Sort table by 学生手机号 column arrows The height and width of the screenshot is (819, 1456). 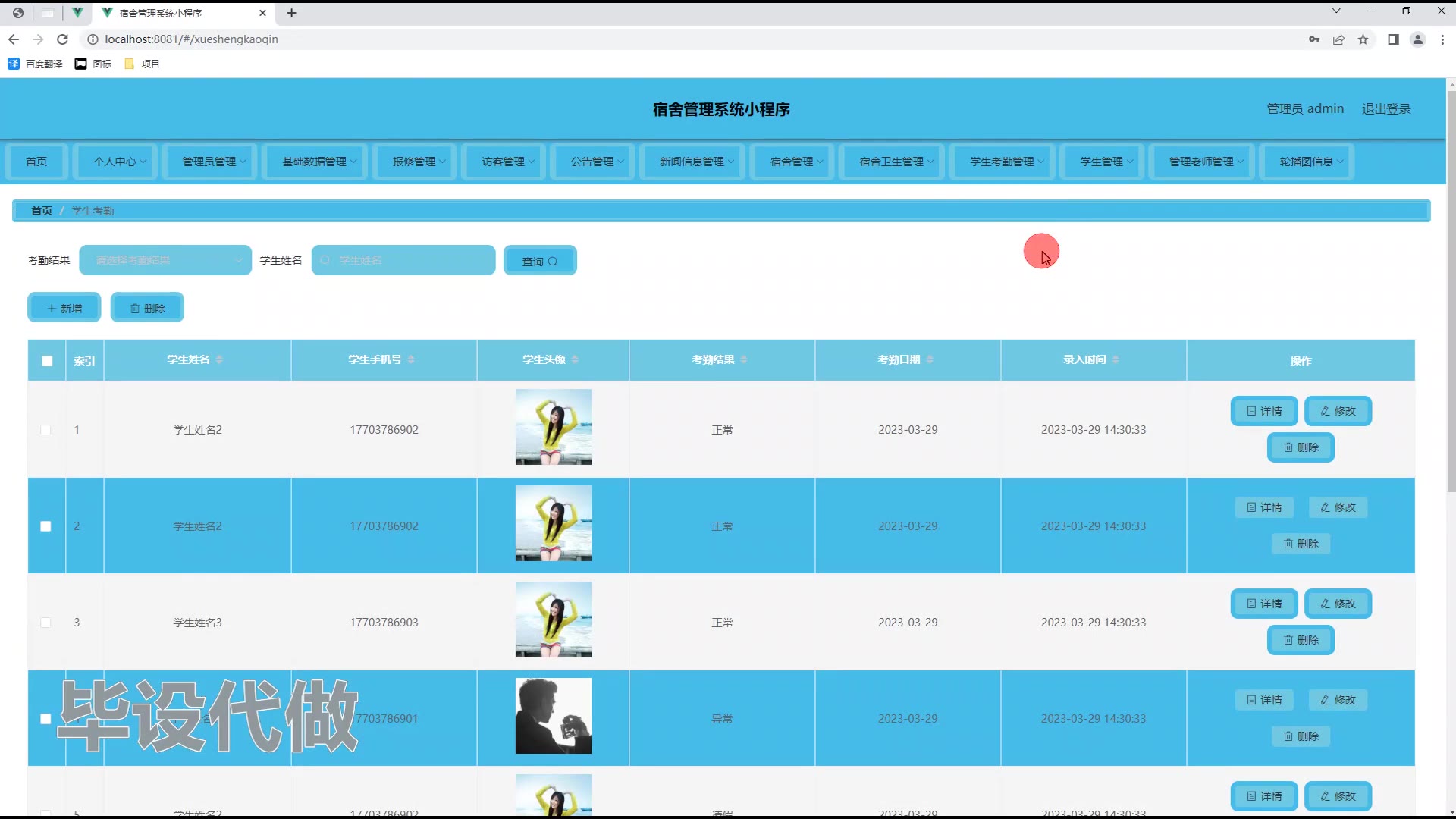pyautogui.click(x=411, y=359)
